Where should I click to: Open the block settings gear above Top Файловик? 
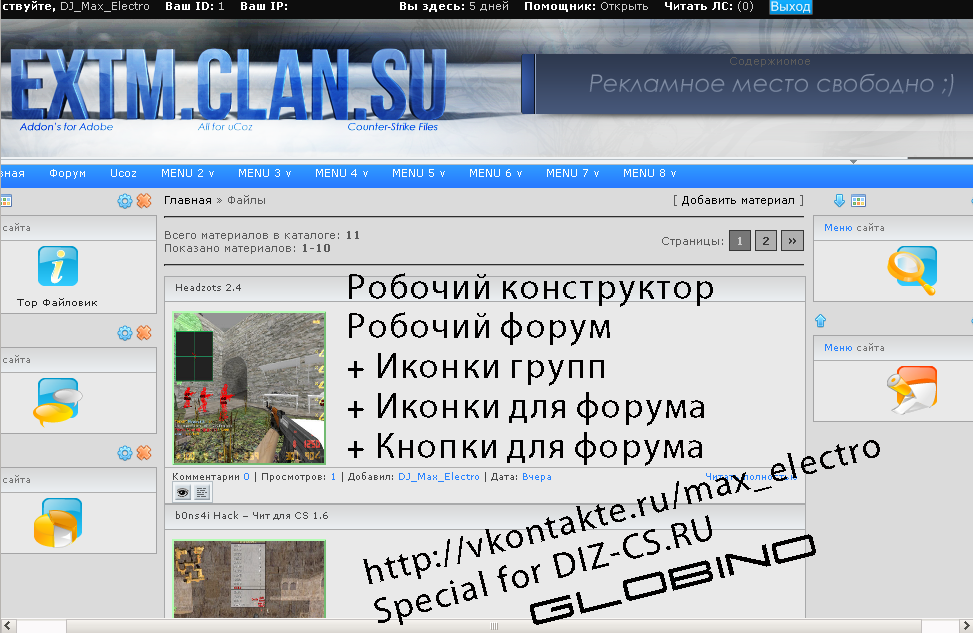tap(125, 201)
